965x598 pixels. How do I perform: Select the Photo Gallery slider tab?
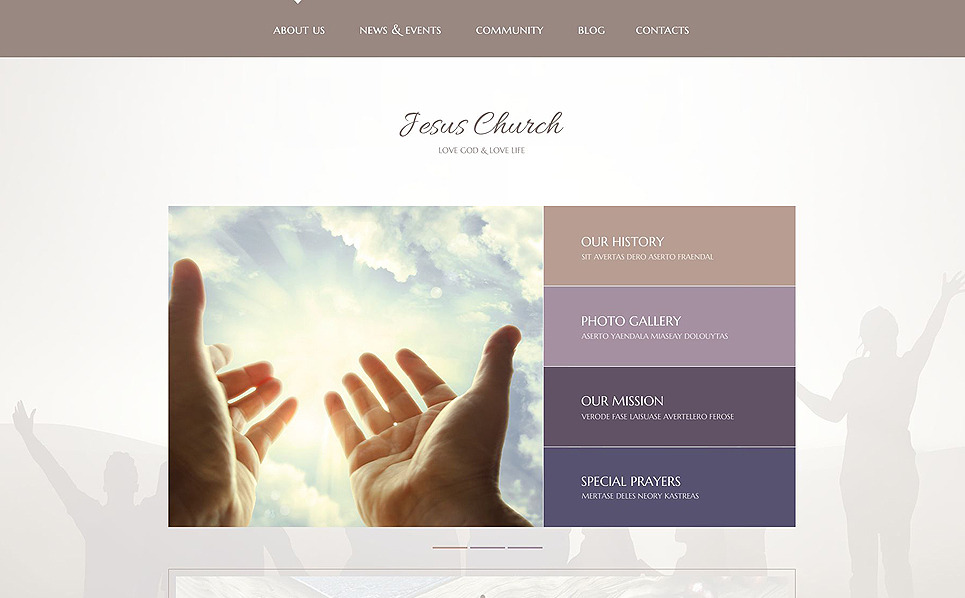(670, 327)
